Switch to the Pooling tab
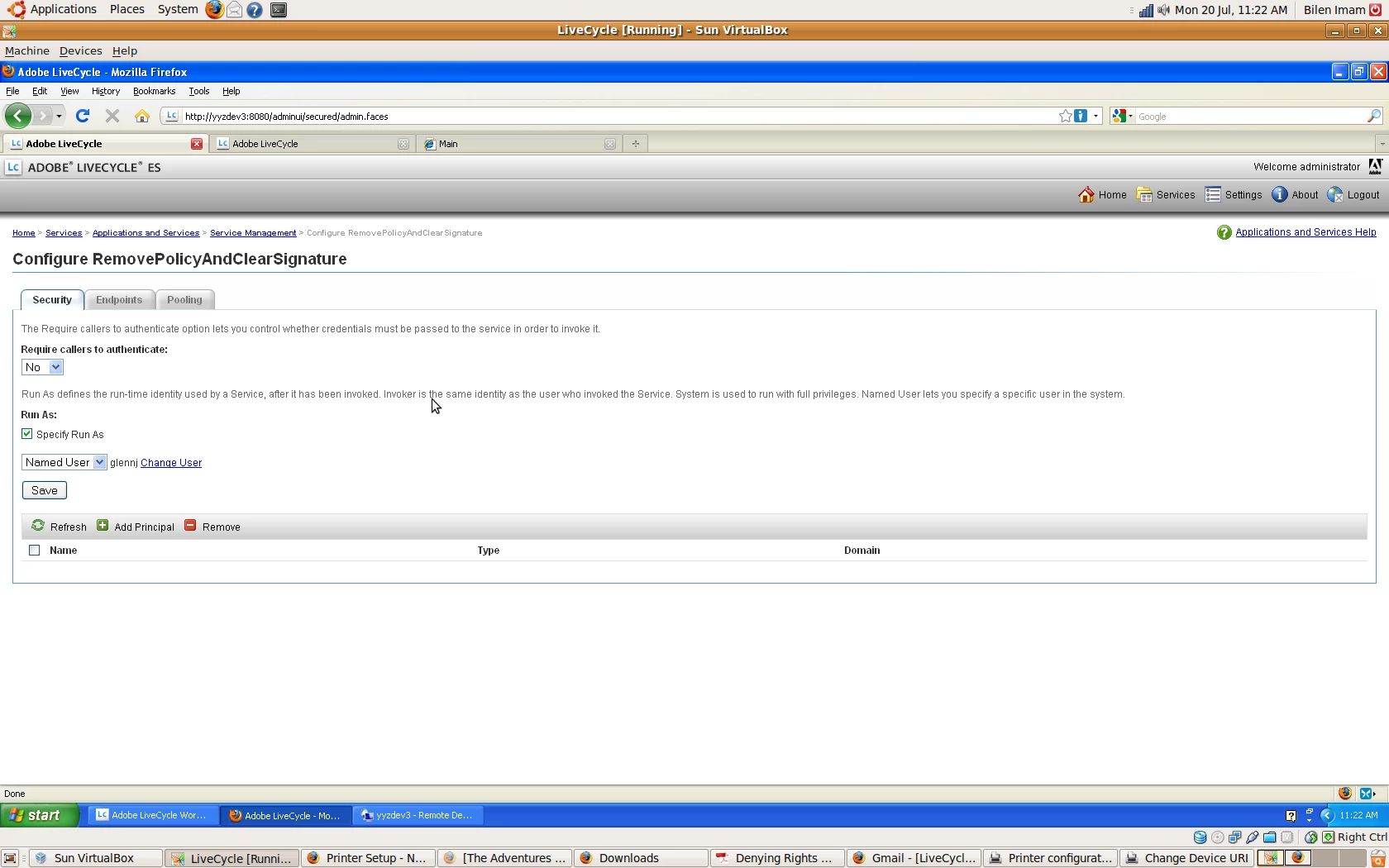1389x868 pixels. (184, 300)
